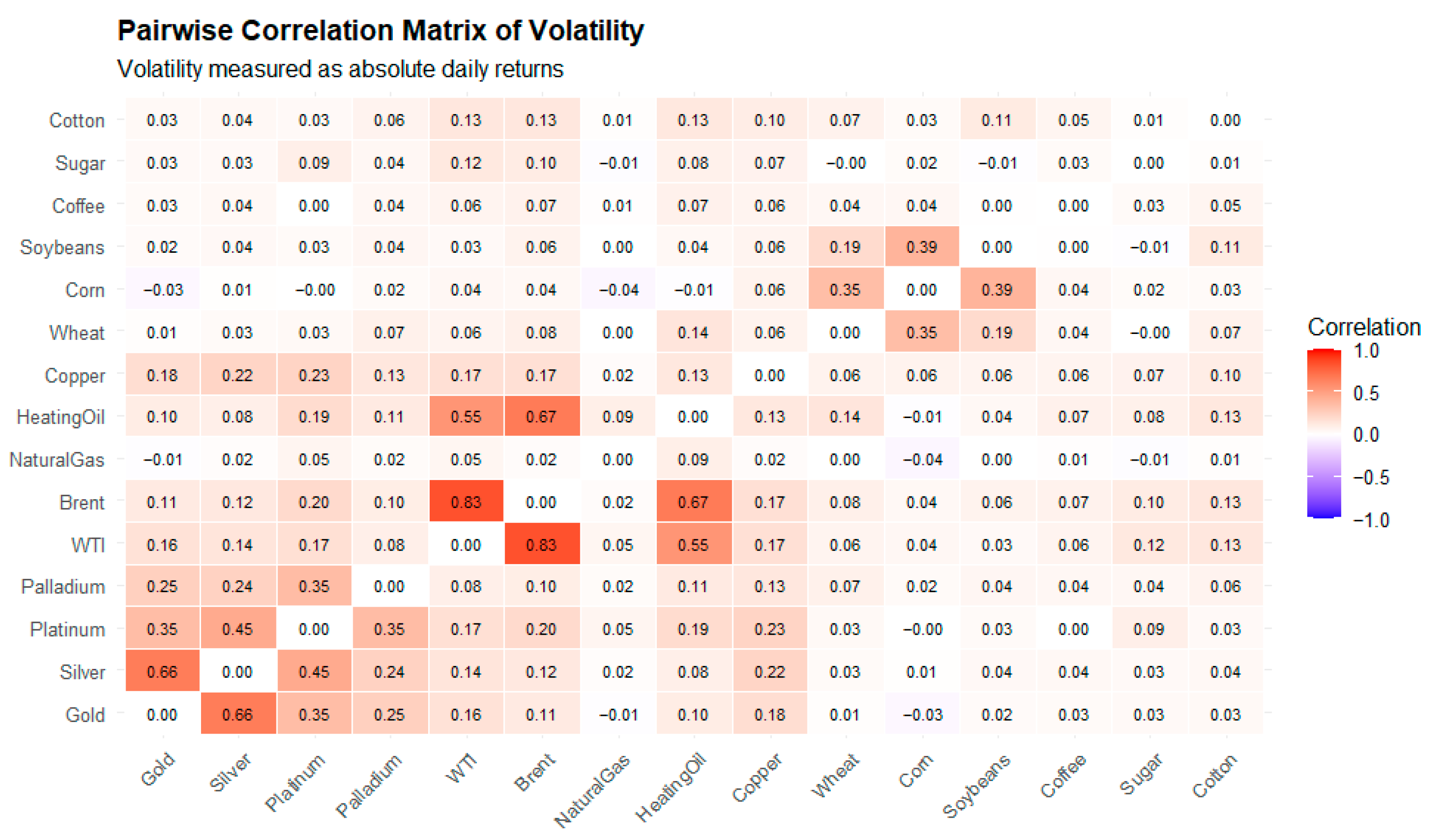Viewport: 1431px width, 840px height.
Task: Click the Palladium y-axis row label
Action: pyautogui.click(x=63, y=586)
